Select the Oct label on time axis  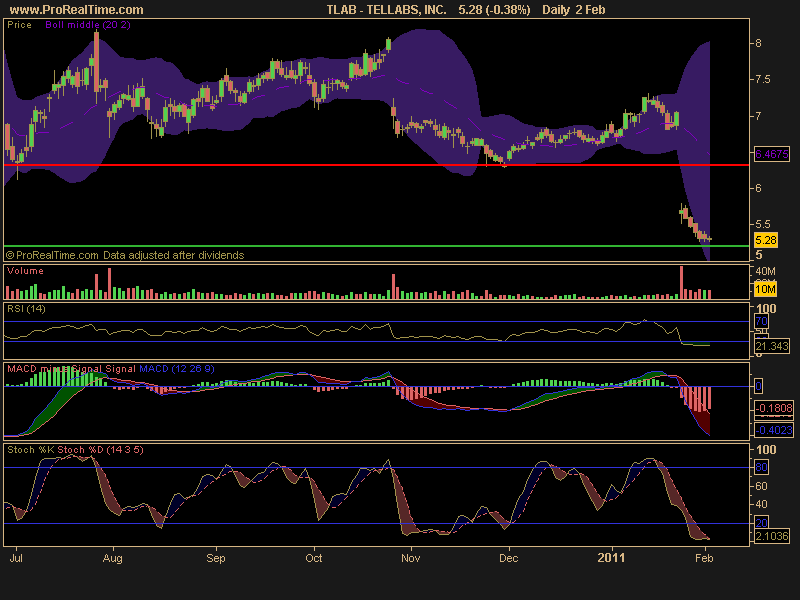pyautogui.click(x=313, y=558)
